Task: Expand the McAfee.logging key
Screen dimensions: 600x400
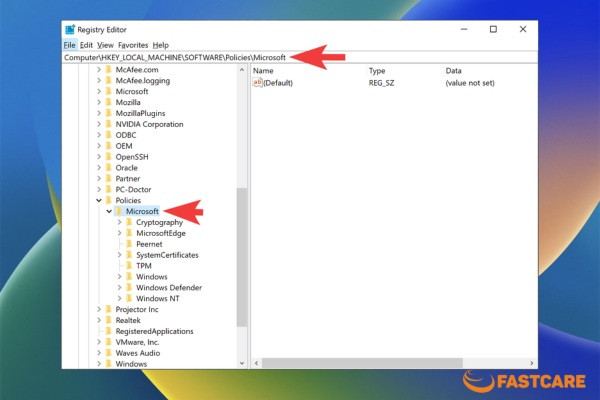Action: pos(99,80)
